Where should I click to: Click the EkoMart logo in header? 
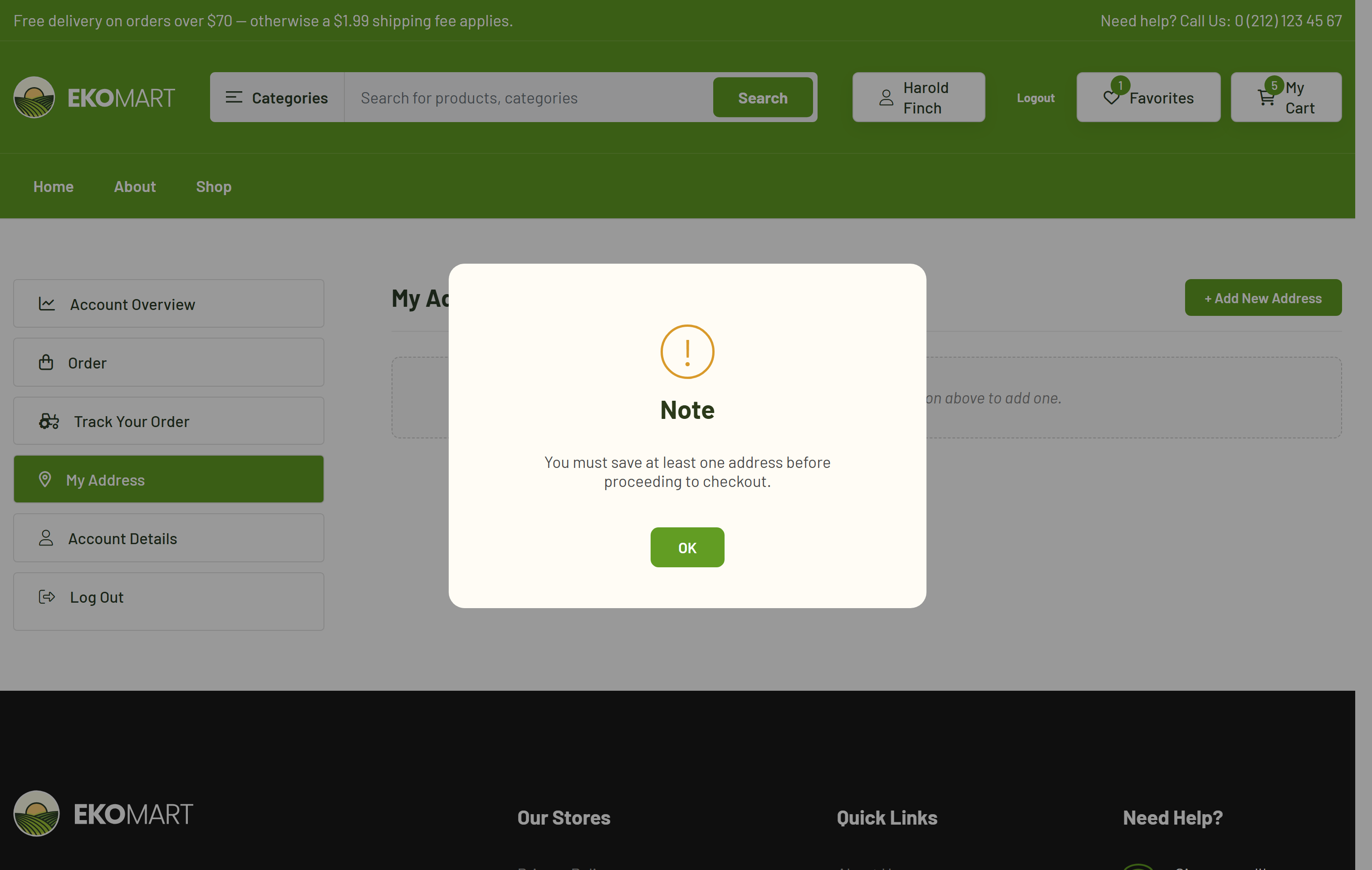[94, 98]
